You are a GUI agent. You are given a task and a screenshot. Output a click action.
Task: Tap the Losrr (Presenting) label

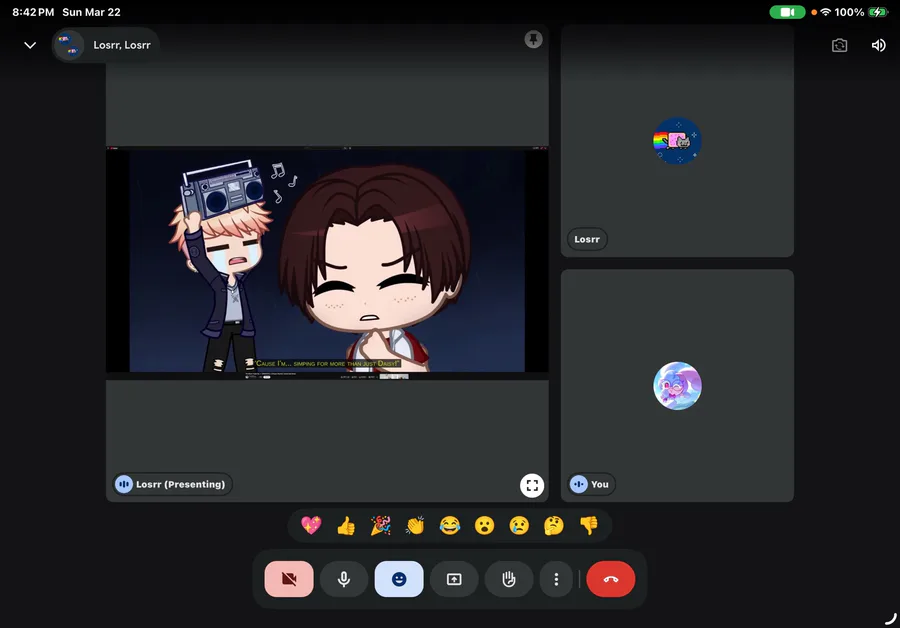tap(173, 484)
